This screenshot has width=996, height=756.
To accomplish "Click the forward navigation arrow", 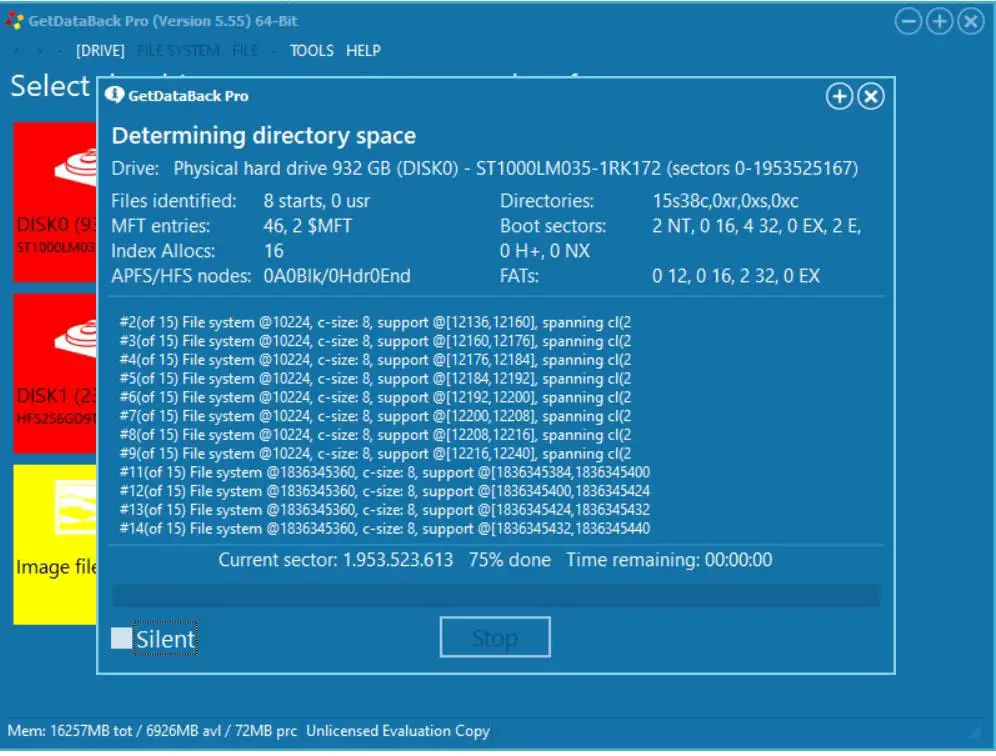I will point(39,51).
